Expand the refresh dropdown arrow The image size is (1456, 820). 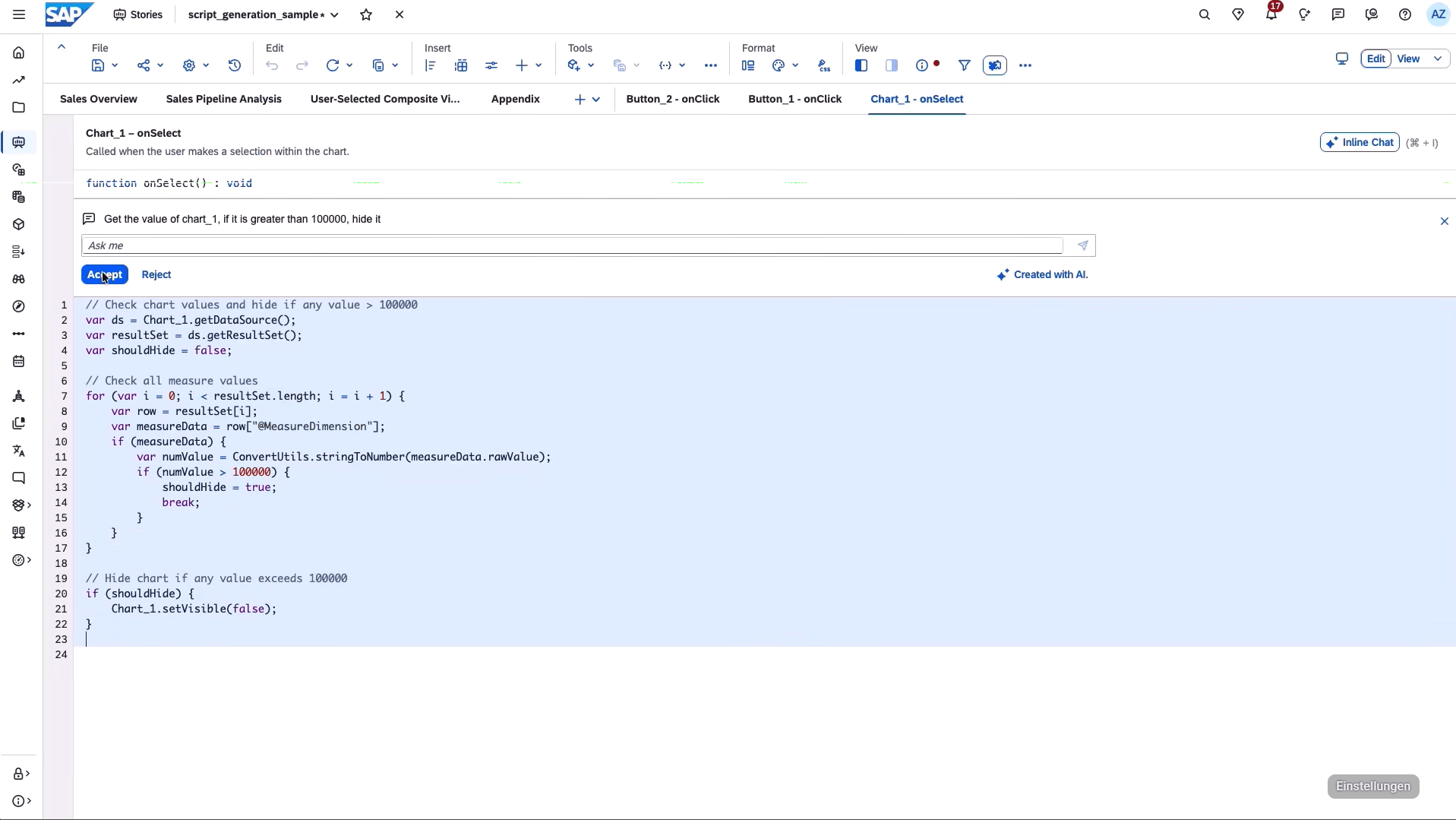349,65
